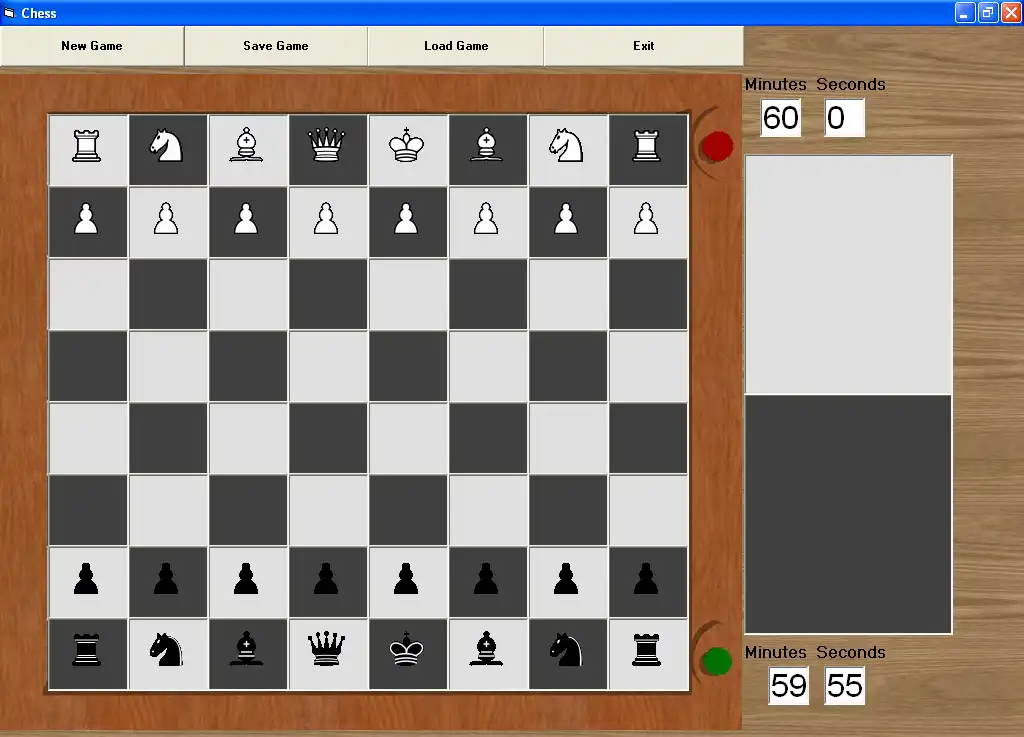Select the black knight beside the right rook
Screen dimensions: 1024x737
click(566, 649)
